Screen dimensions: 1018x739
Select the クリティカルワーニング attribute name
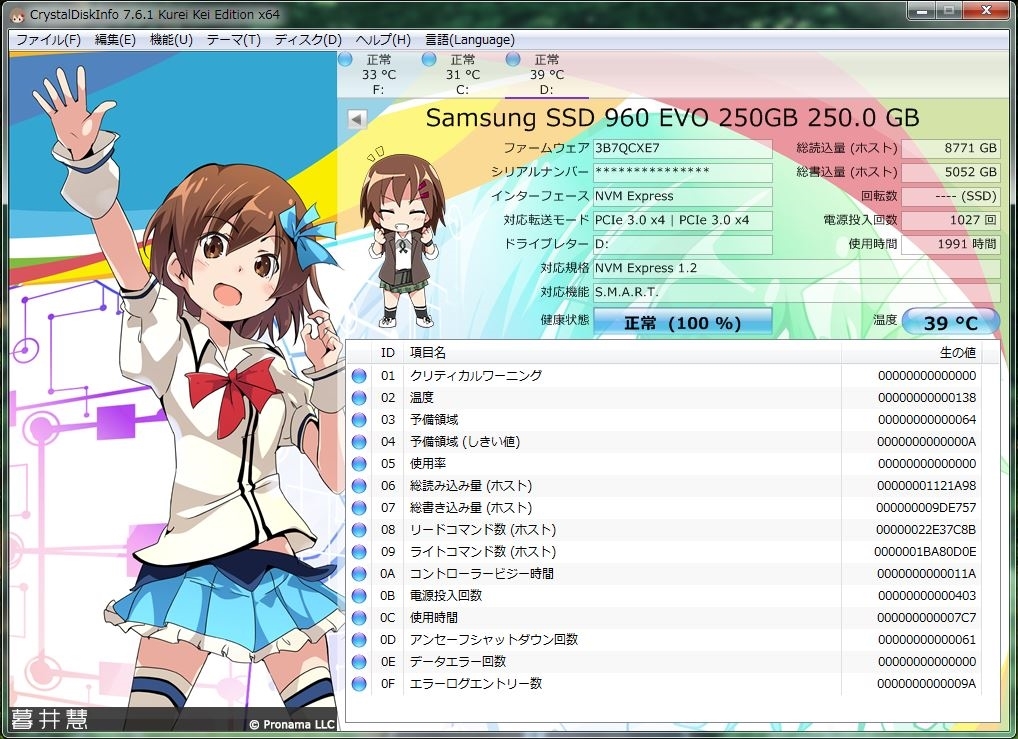click(x=475, y=375)
